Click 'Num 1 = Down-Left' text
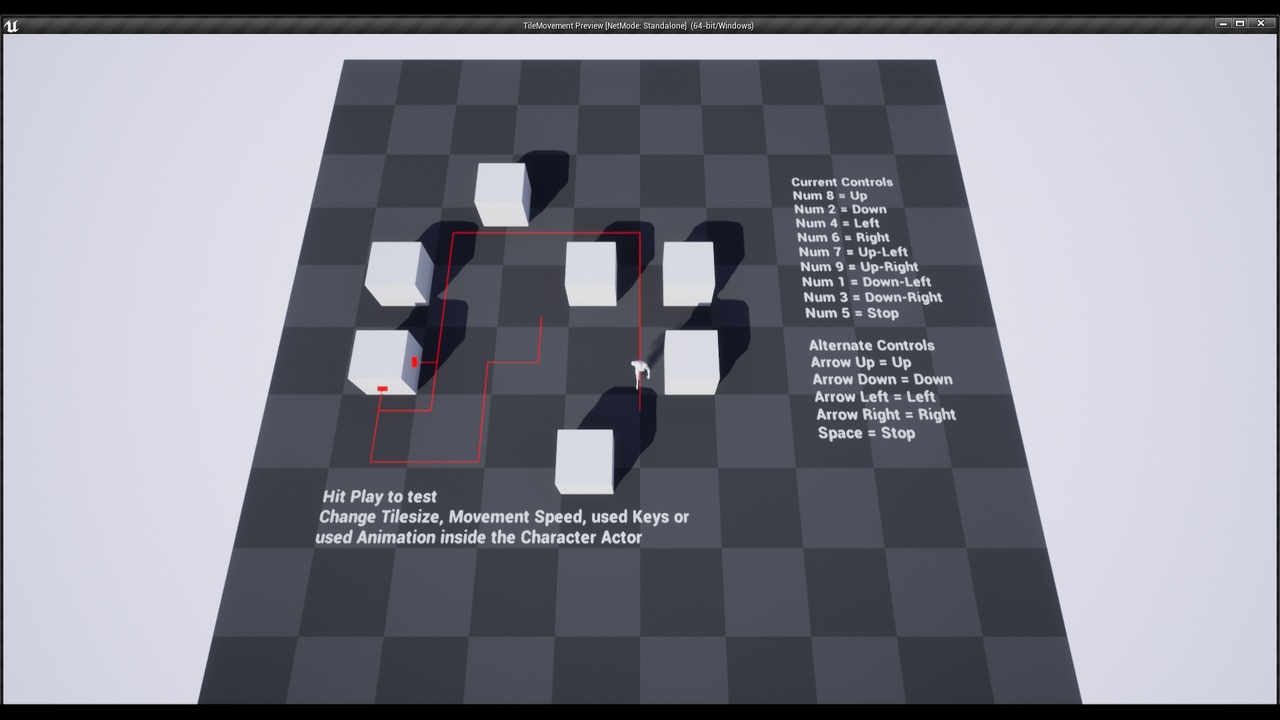The width and height of the screenshot is (1280, 720). pos(866,282)
